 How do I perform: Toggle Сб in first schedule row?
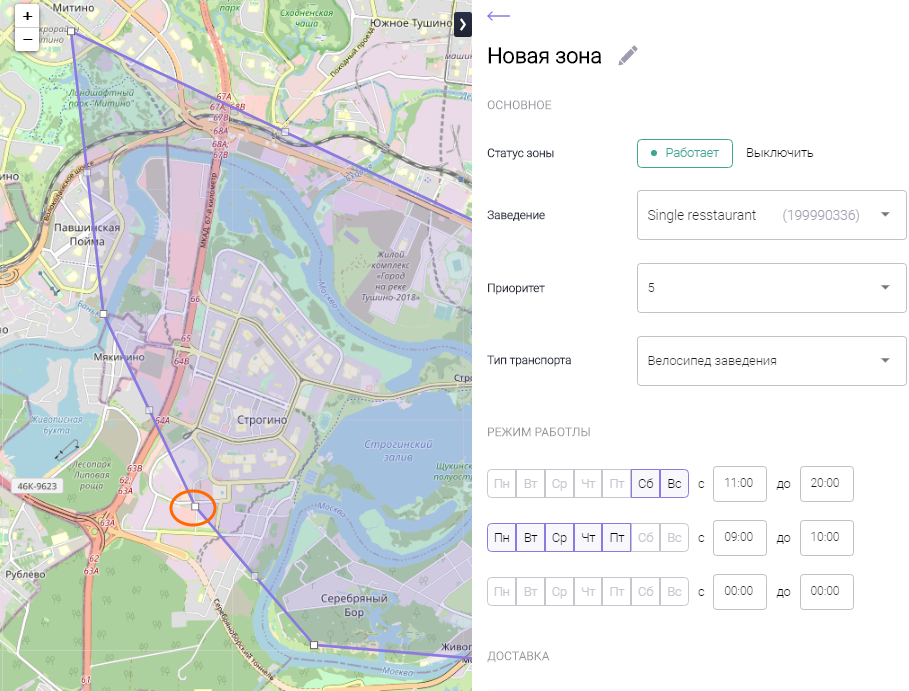645,484
